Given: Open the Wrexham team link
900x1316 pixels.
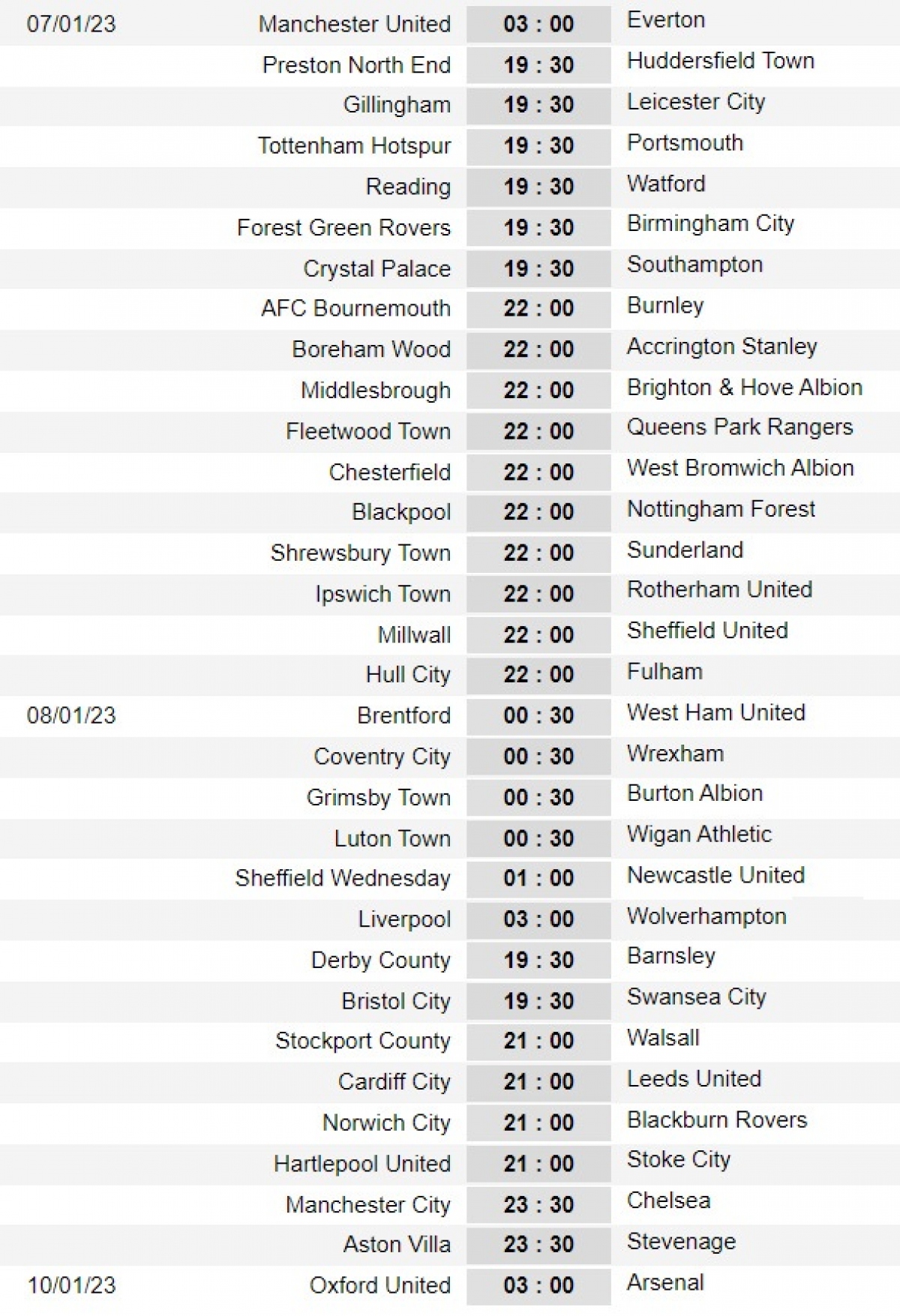Looking at the screenshot, I should click(675, 754).
